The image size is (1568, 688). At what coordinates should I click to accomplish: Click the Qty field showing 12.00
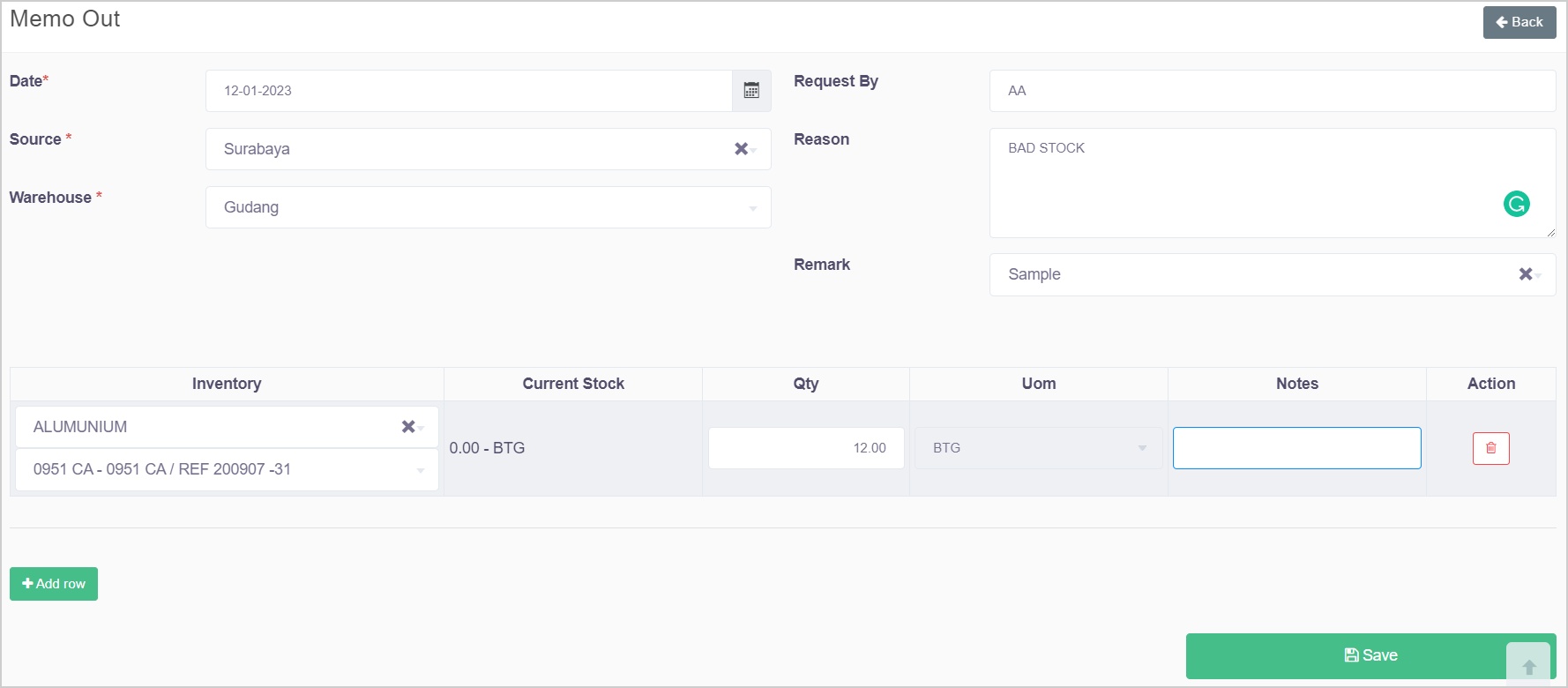[x=805, y=448]
